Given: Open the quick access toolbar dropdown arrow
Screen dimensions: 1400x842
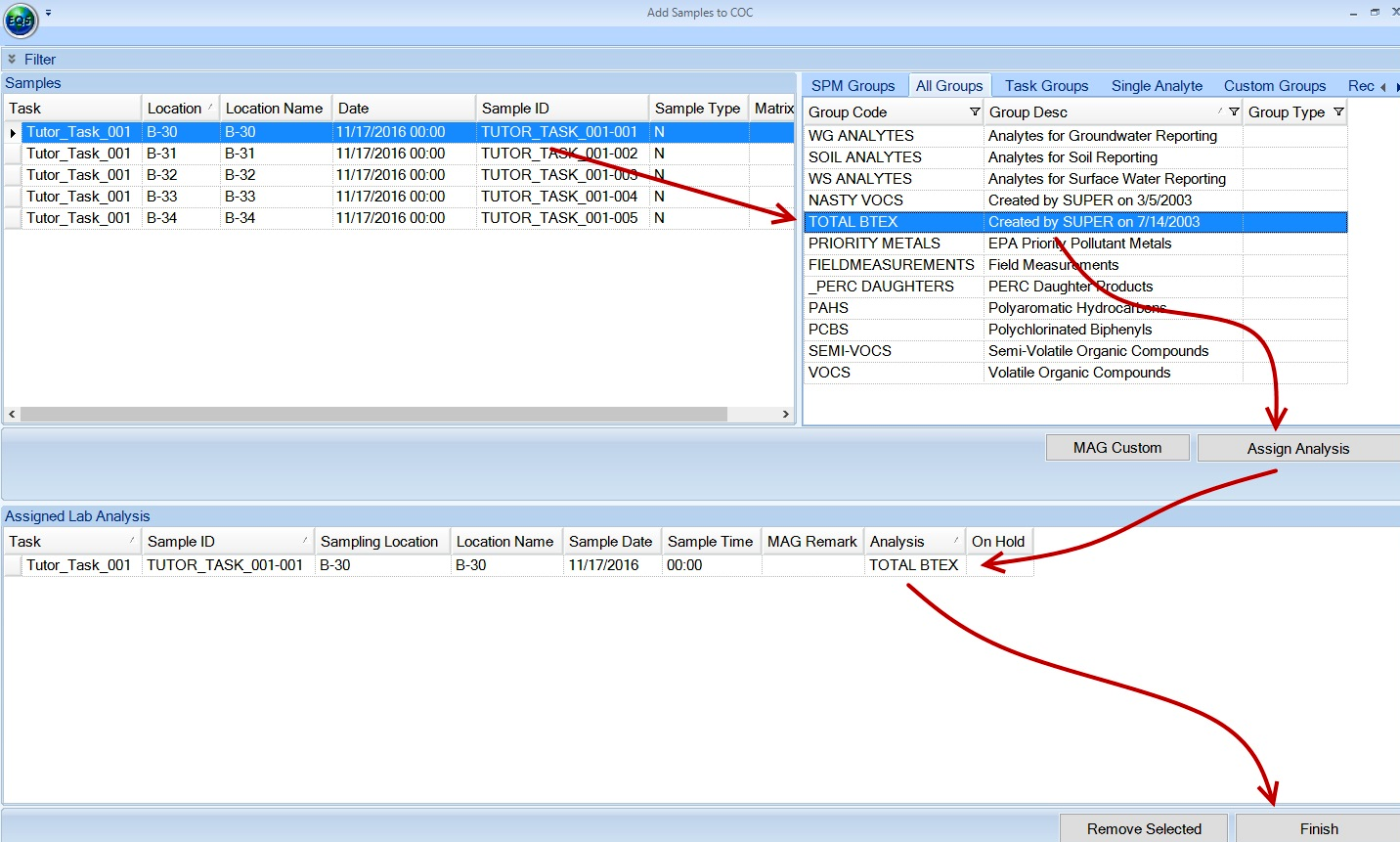Looking at the screenshot, I should (48, 14).
